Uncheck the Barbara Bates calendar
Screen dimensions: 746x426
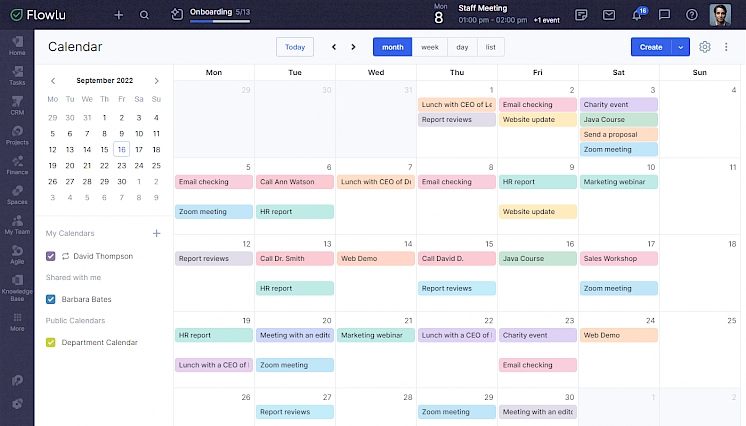(x=51, y=299)
